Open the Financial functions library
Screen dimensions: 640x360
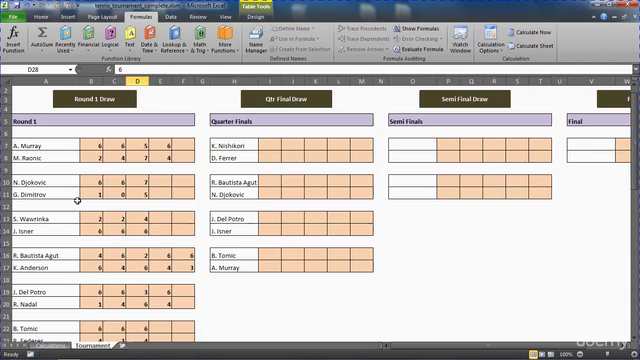pos(88,39)
